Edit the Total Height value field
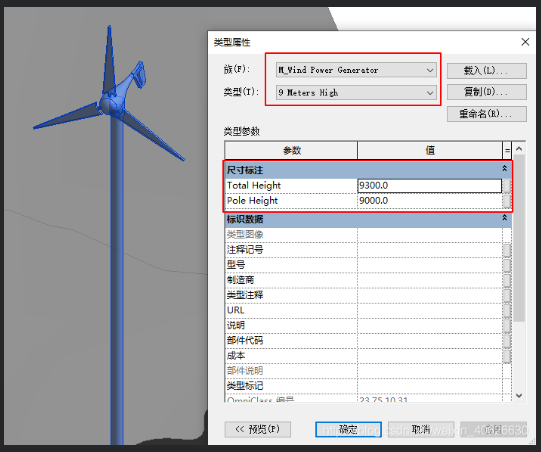 430,186
